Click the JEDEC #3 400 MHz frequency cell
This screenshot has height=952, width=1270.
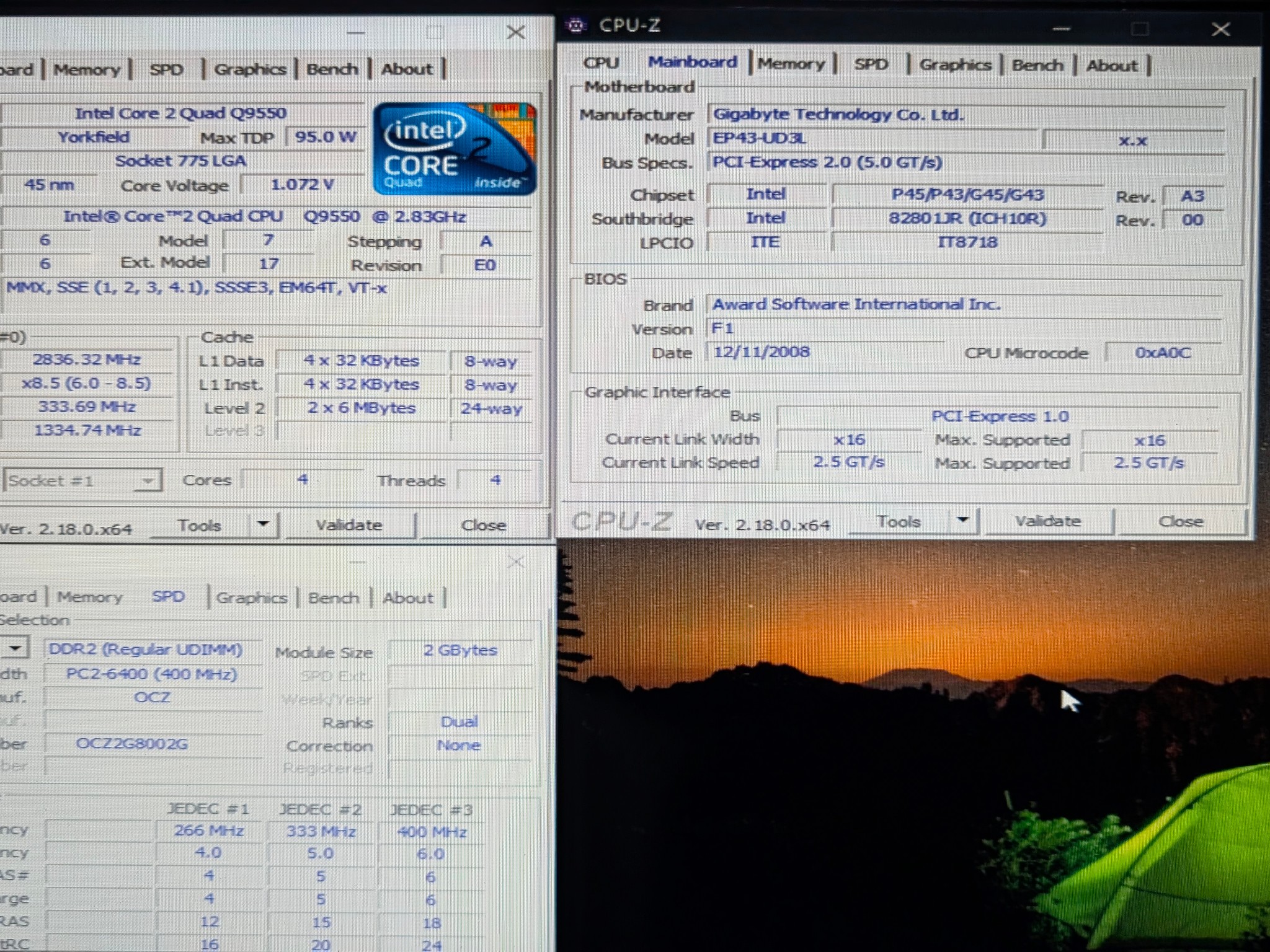432,832
